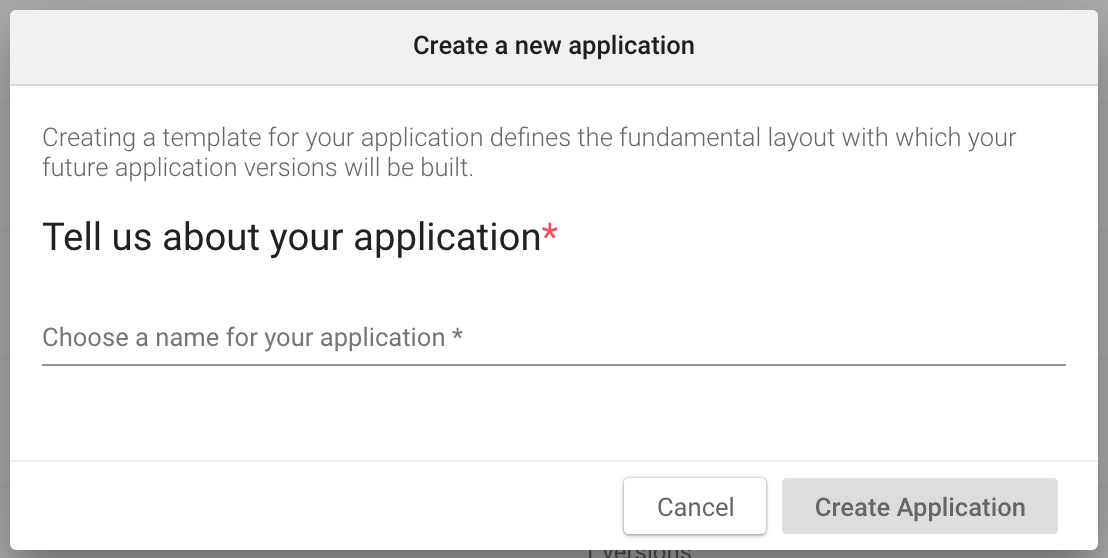Viewport: 1108px width, 558px height.
Task: Click the dimmed backdrop left of the dialog
Action: (x=4, y=280)
